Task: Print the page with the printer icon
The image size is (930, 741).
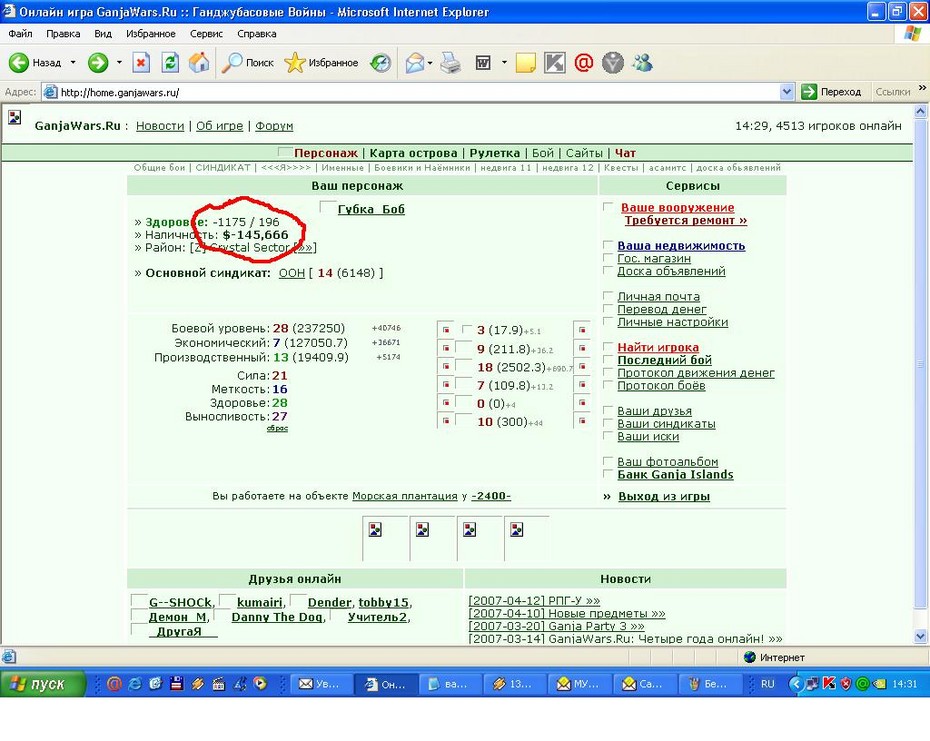Action: (x=451, y=62)
